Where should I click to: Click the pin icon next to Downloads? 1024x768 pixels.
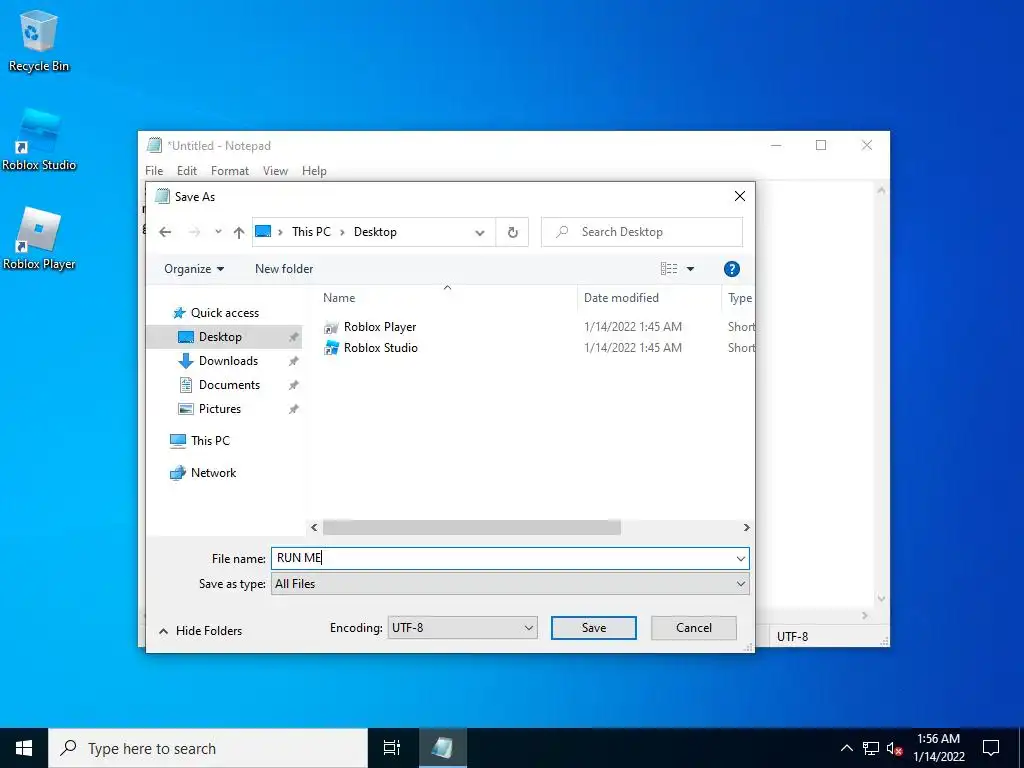tap(294, 361)
